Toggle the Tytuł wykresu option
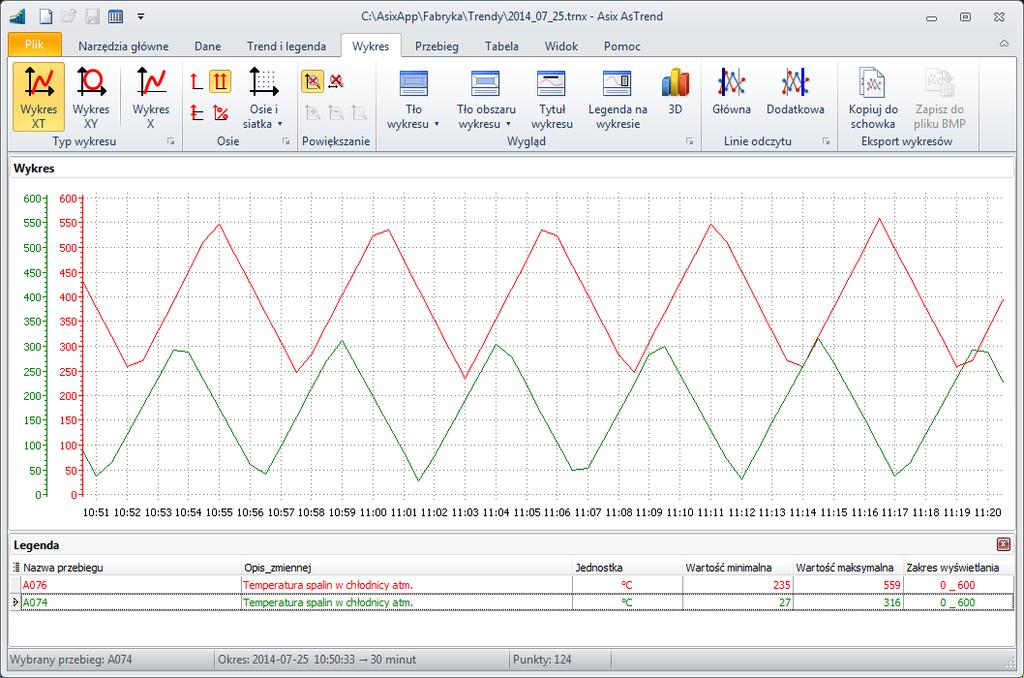Screen dimensions: 1024x678 552,97
